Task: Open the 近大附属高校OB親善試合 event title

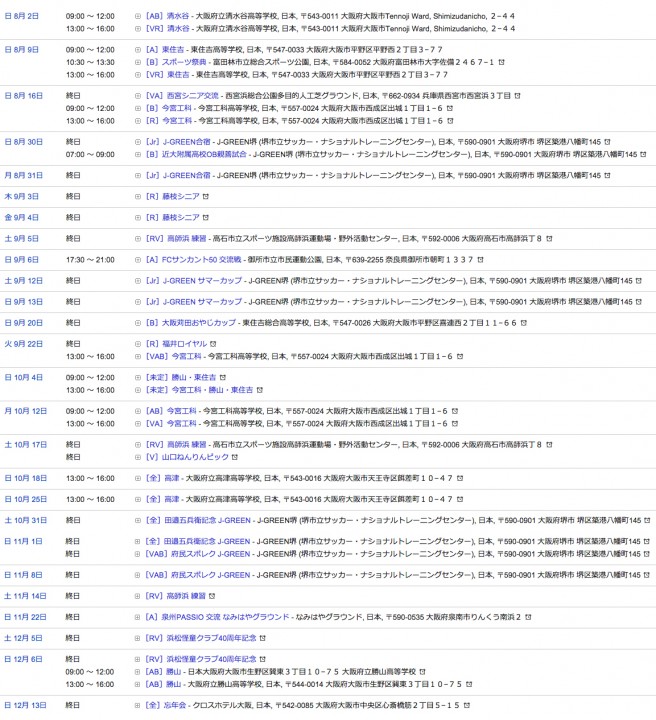Action: pos(205,154)
